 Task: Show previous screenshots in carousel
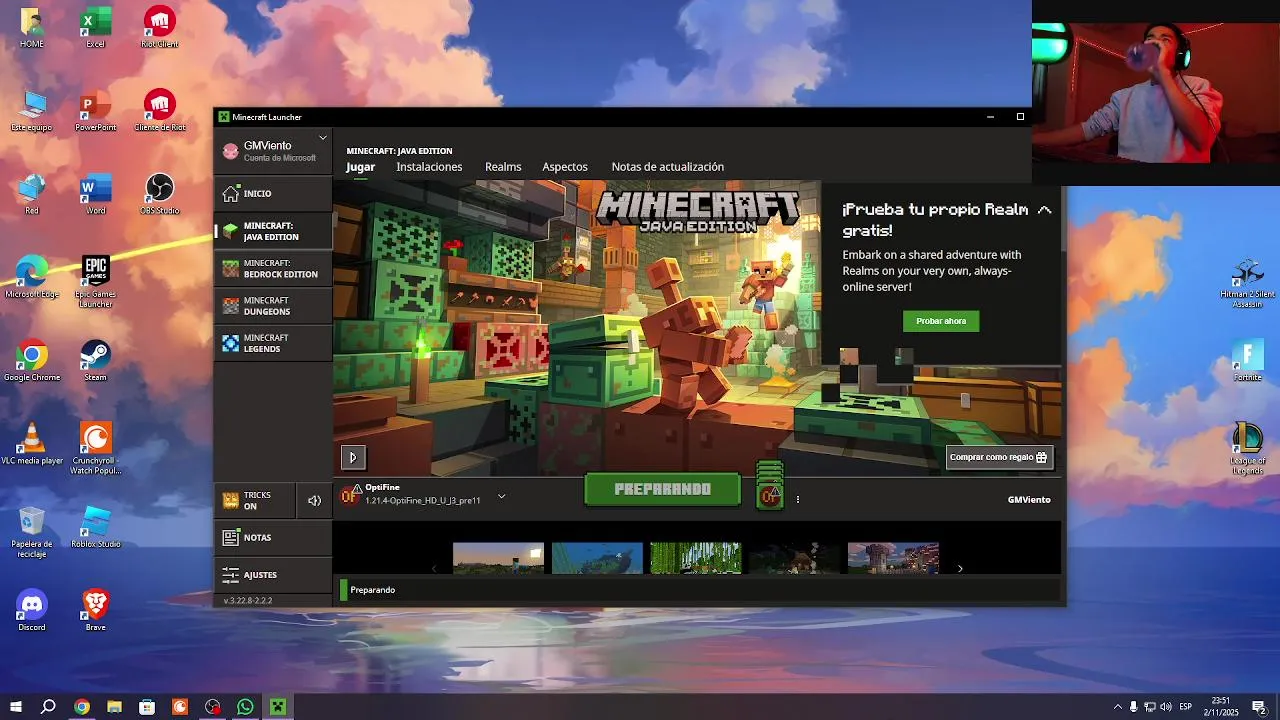(434, 568)
